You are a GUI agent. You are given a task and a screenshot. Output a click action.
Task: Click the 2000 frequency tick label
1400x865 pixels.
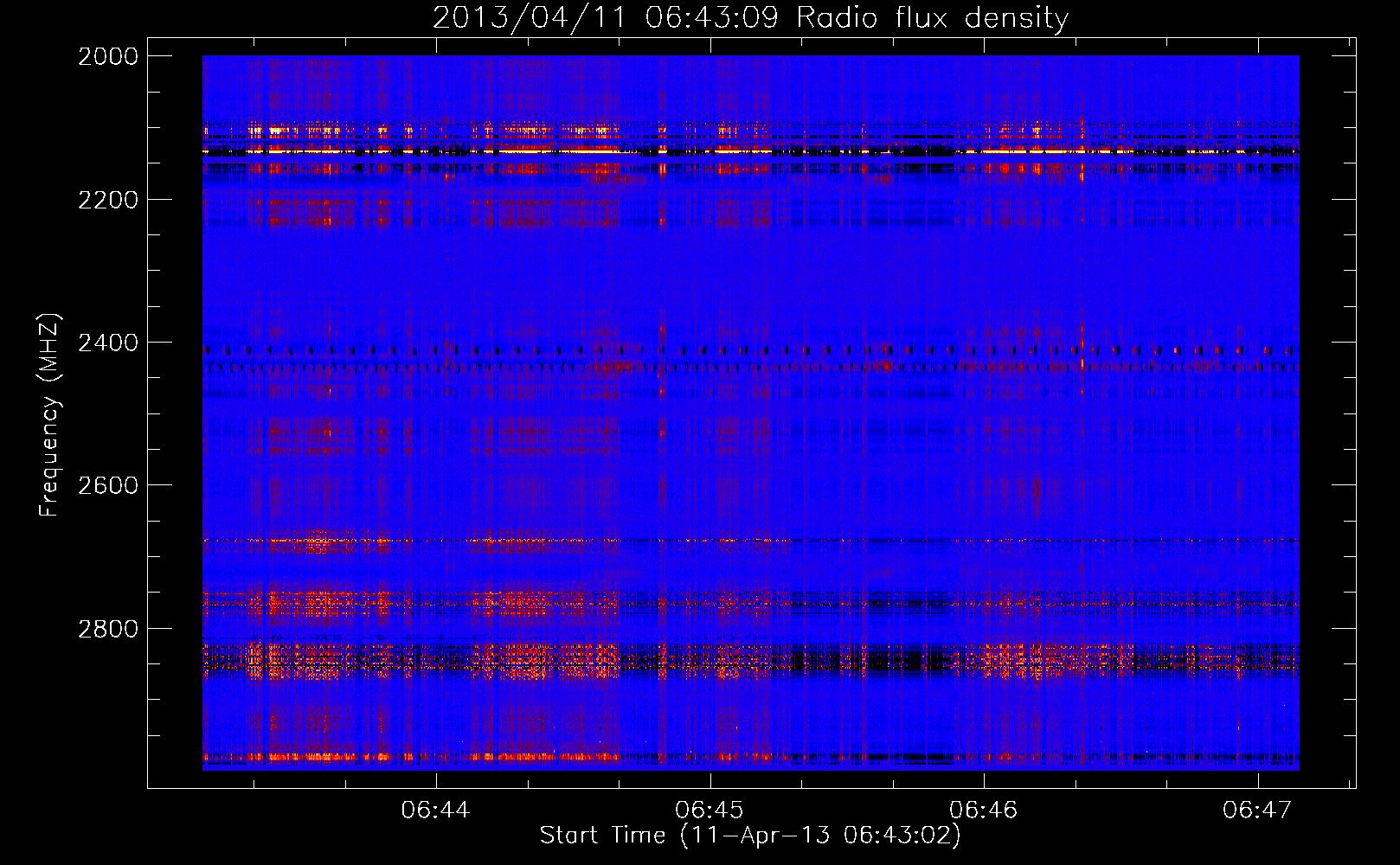click(108, 56)
